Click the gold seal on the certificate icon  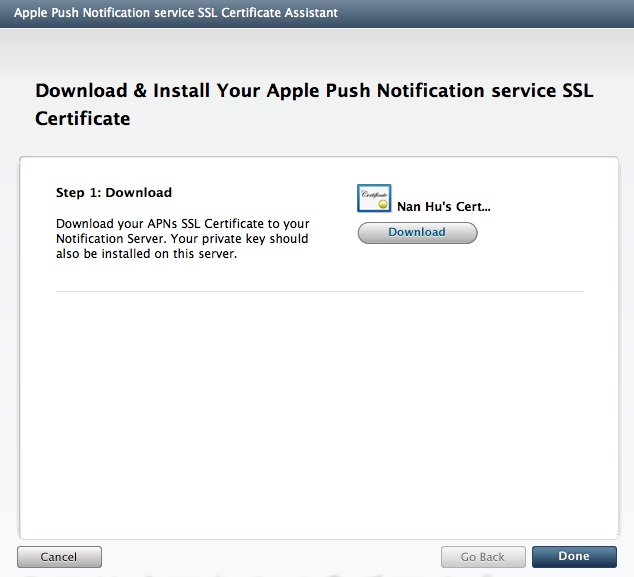point(383,205)
